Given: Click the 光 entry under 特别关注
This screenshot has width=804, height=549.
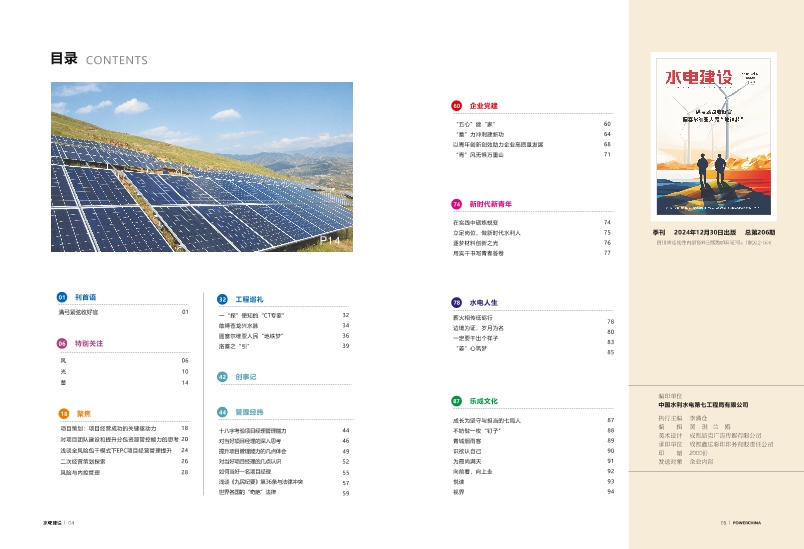Looking at the screenshot, I should pos(63,372).
